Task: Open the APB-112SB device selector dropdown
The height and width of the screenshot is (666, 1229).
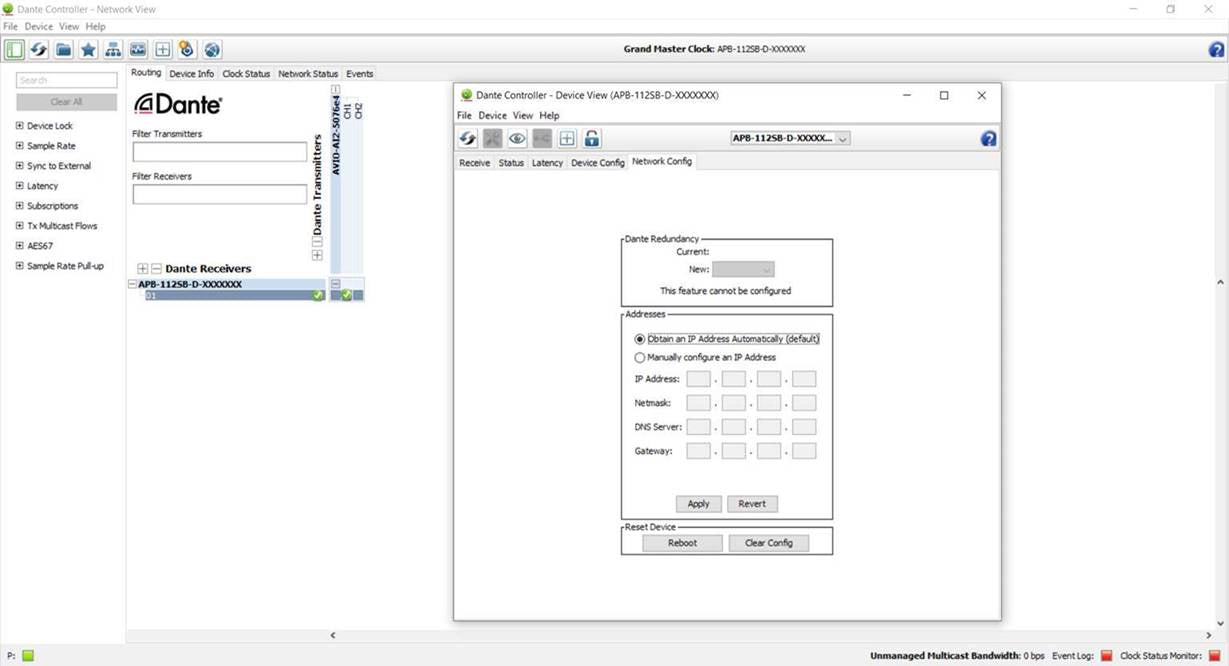Action: [790, 139]
